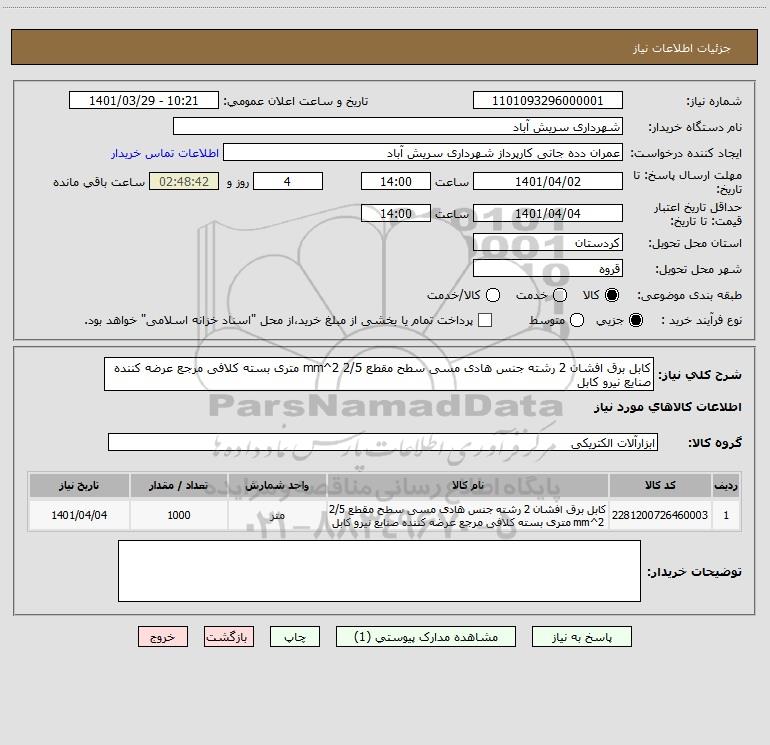
Task: Open the اطلاعات تماس خریدار link
Action: [x=165, y=153]
